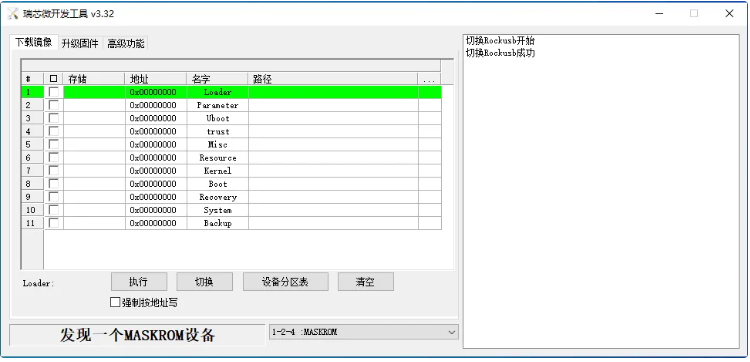
Task: Switch to the 升级固件 tab
Action: (80, 44)
